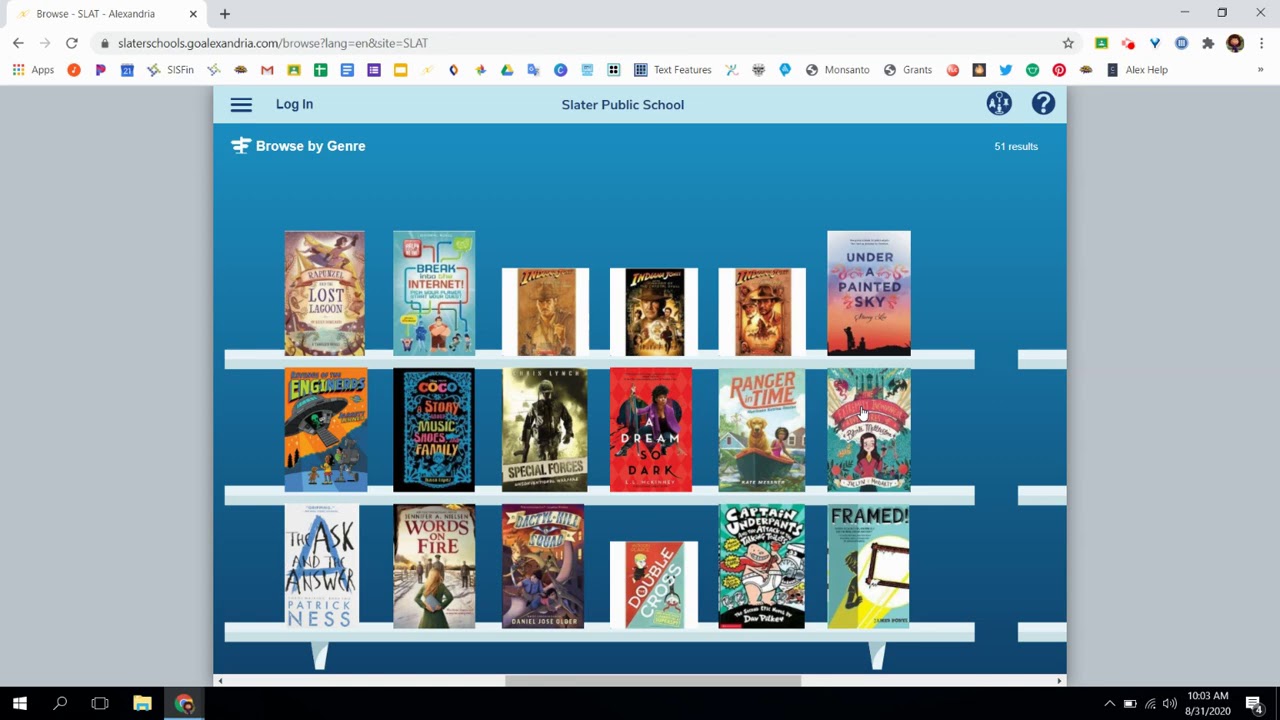1280x720 pixels.
Task: Open a new browser tab
Action: point(224,14)
